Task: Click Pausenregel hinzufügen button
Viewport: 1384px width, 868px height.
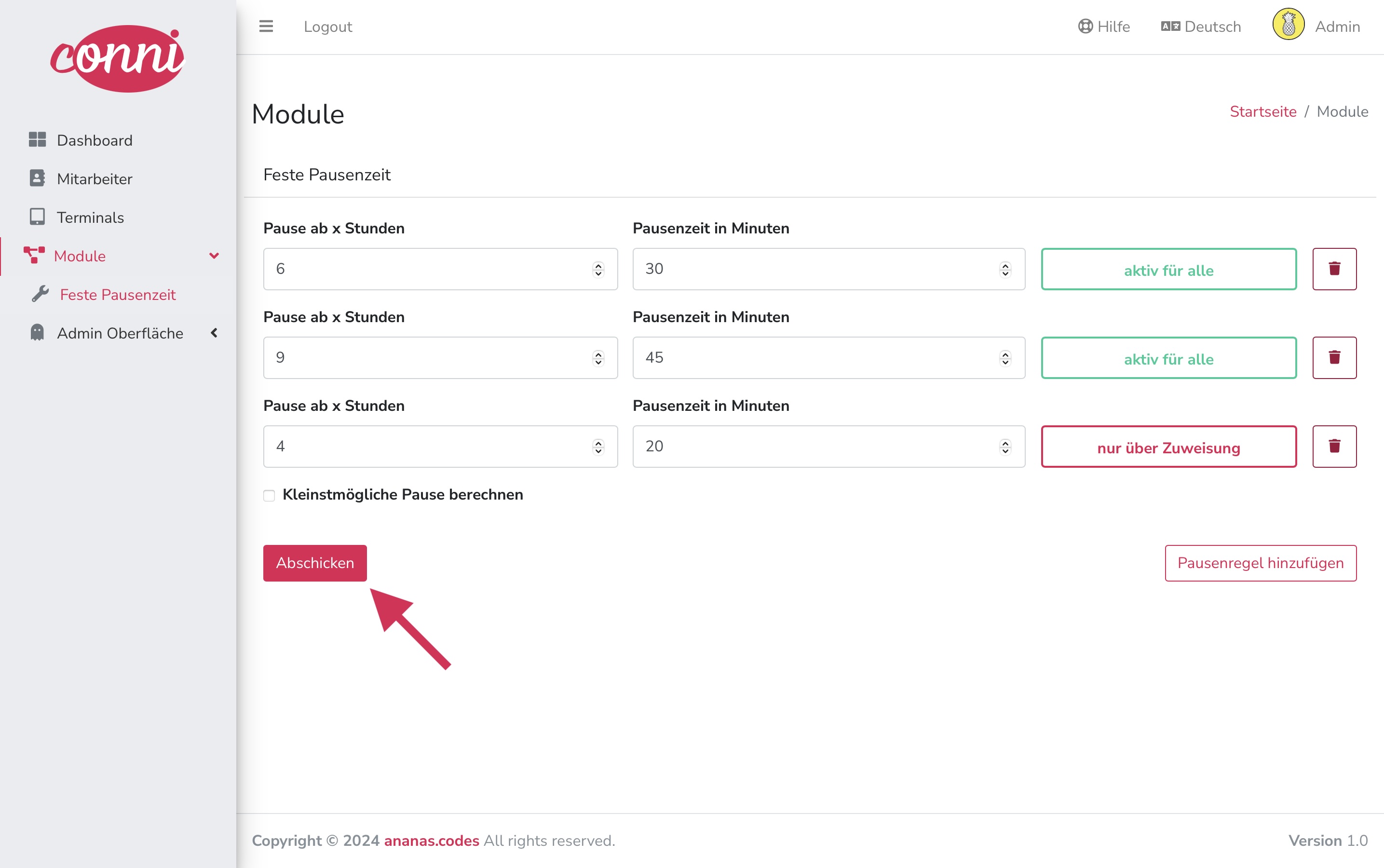Action: 1261,563
